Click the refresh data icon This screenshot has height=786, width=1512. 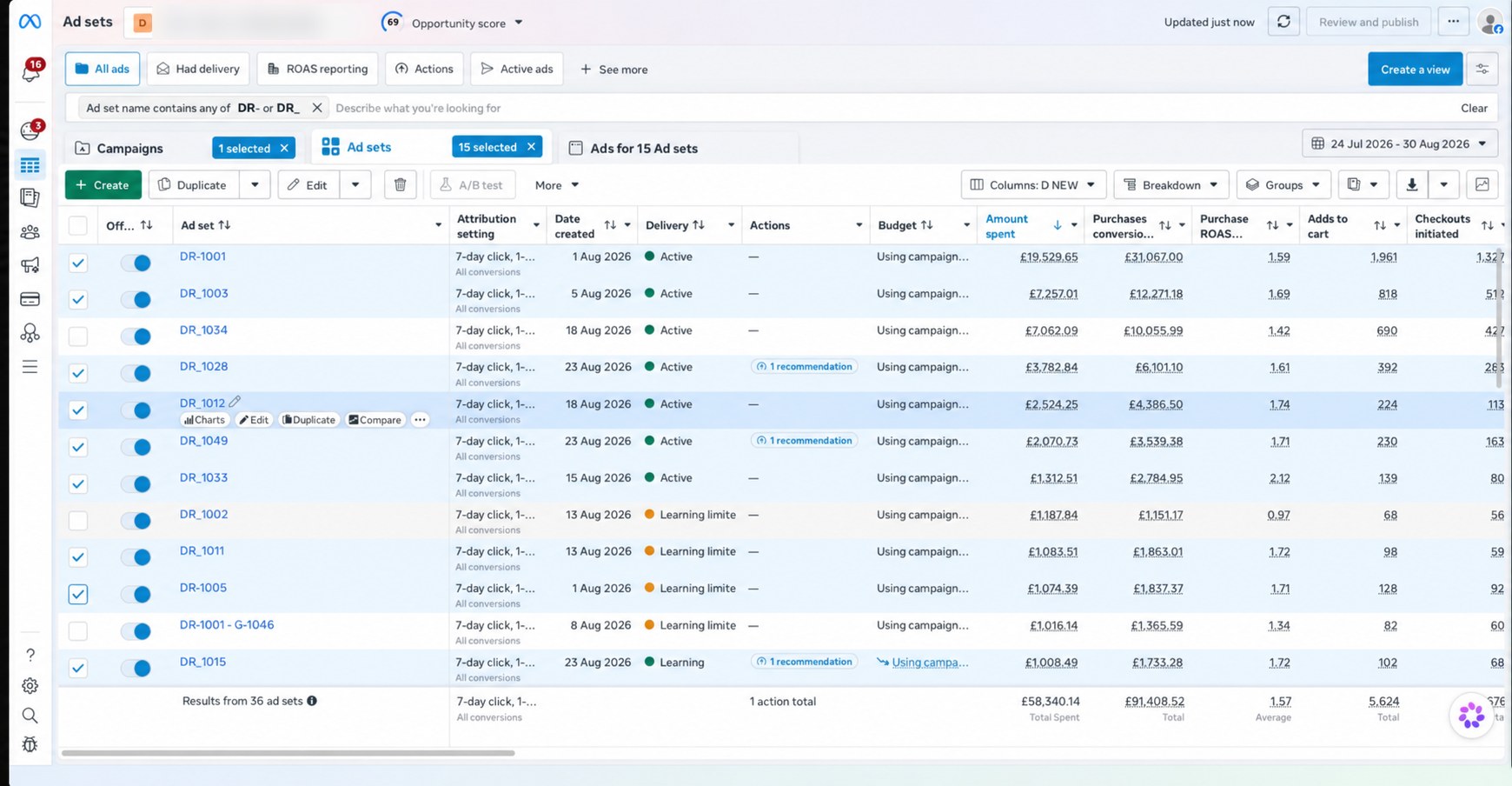coord(1283,22)
